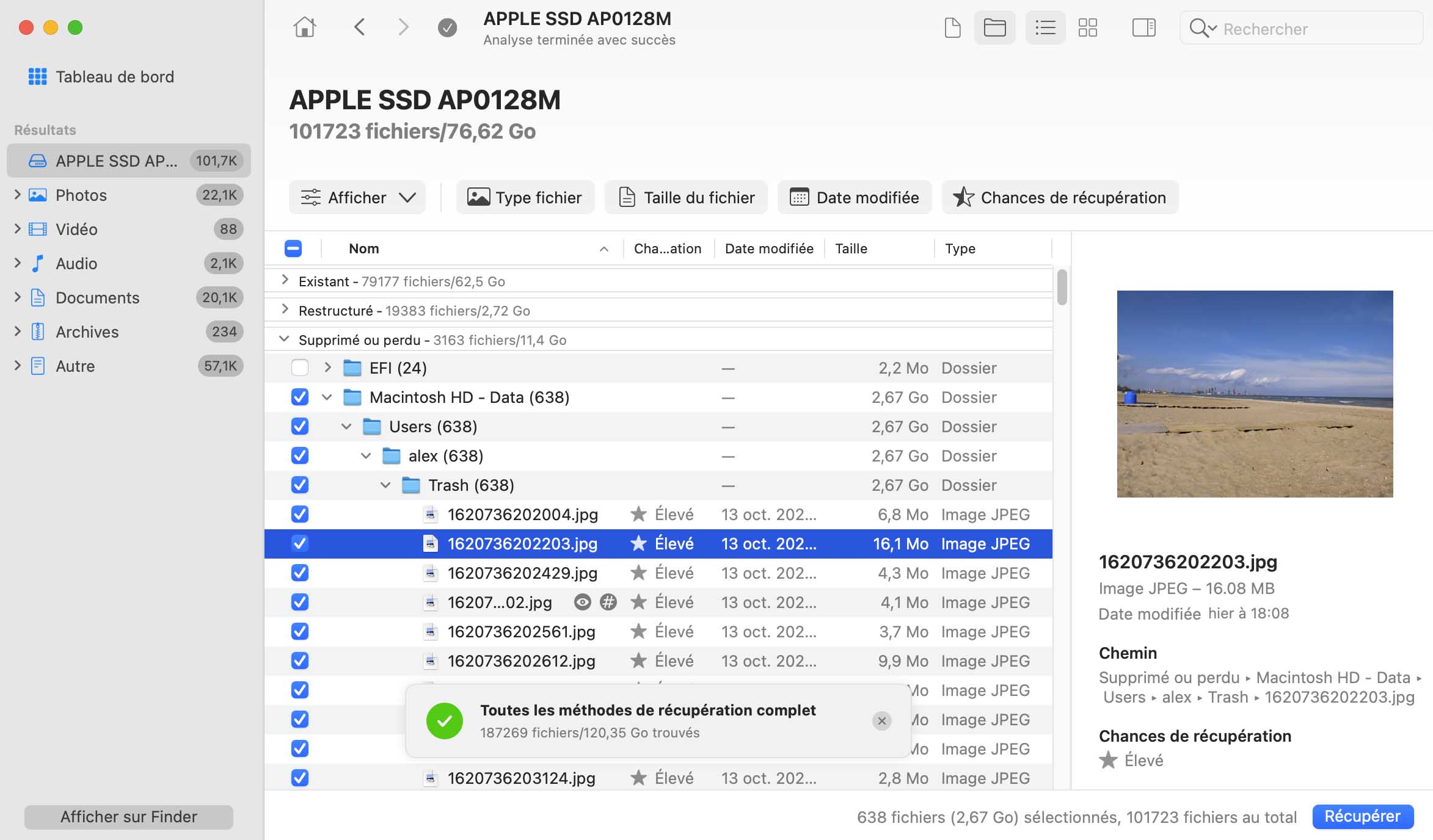Switch to the file view icon
The image size is (1433, 840).
pos(952,27)
